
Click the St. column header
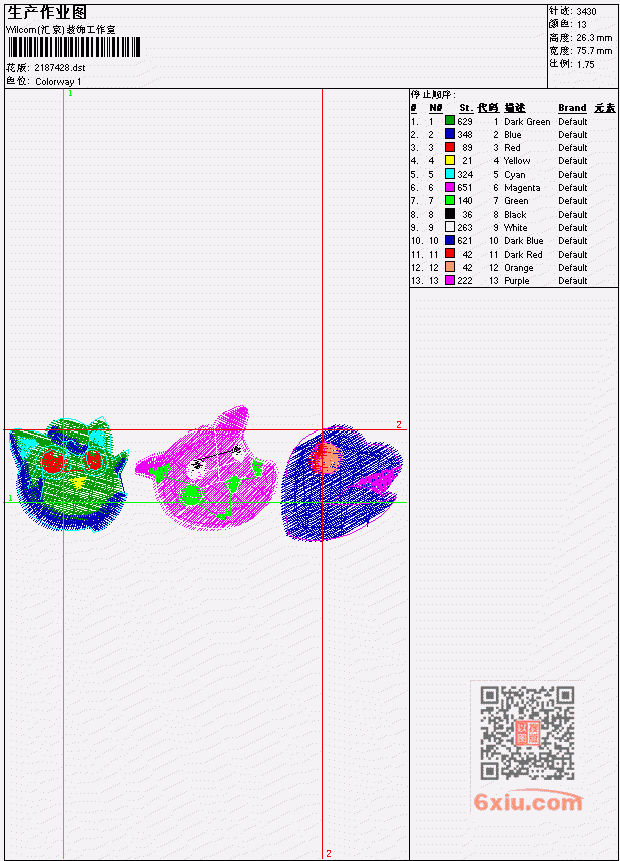[x=466, y=108]
